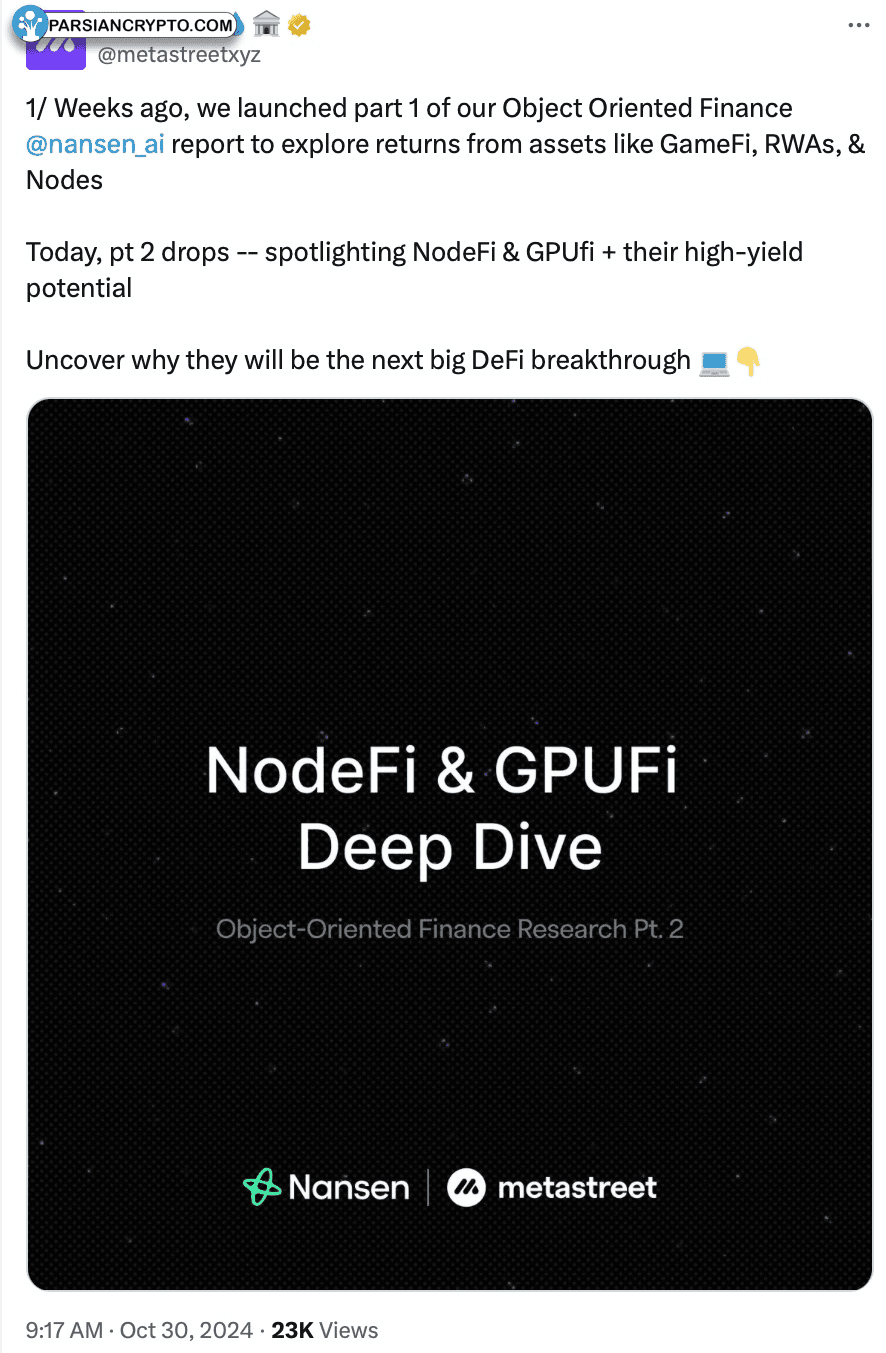Click the gold verified badge icon
This screenshot has width=886, height=1353.
click(298, 25)
